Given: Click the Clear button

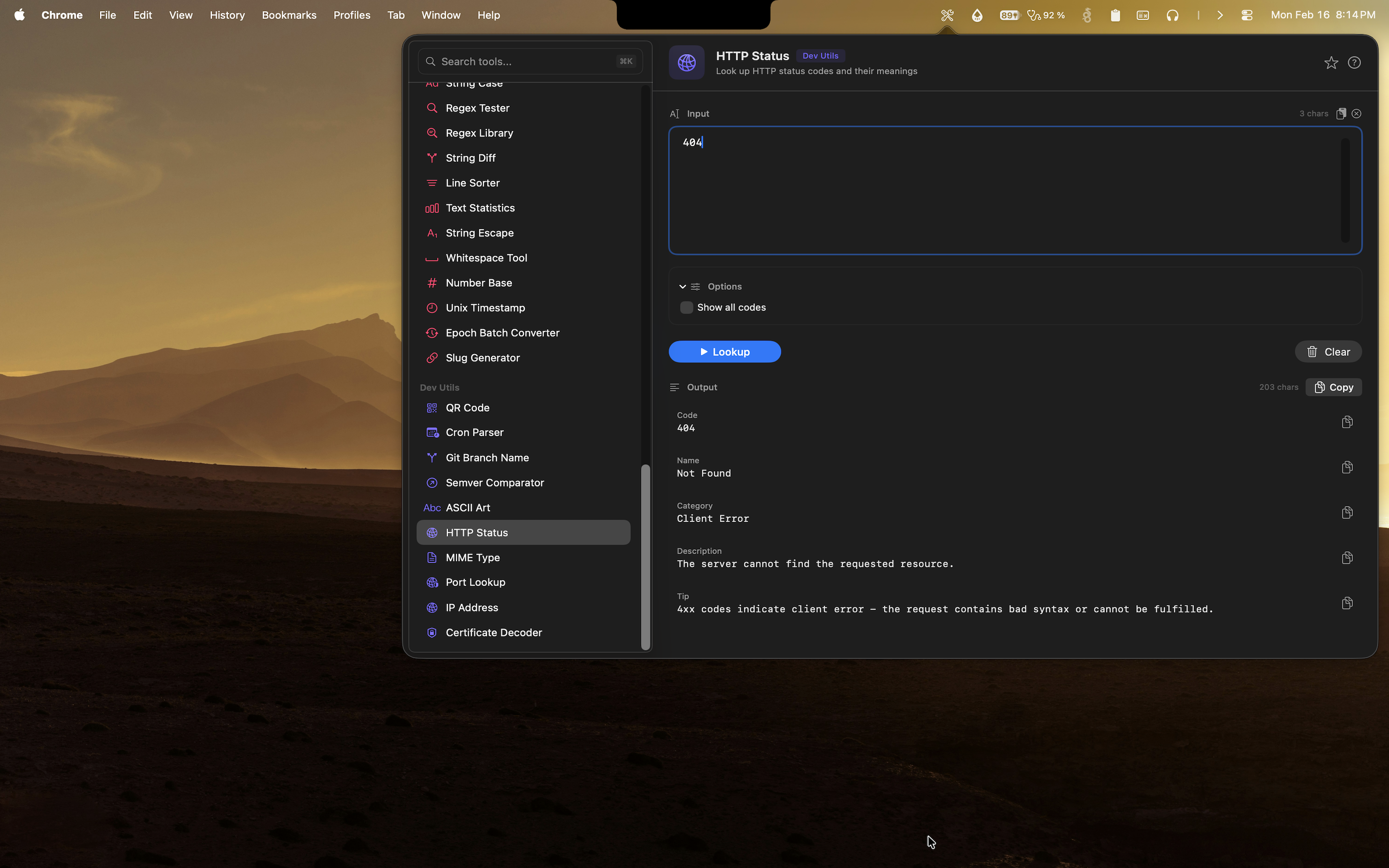Looking at the screenshot, I should [x=1328, y=352].
